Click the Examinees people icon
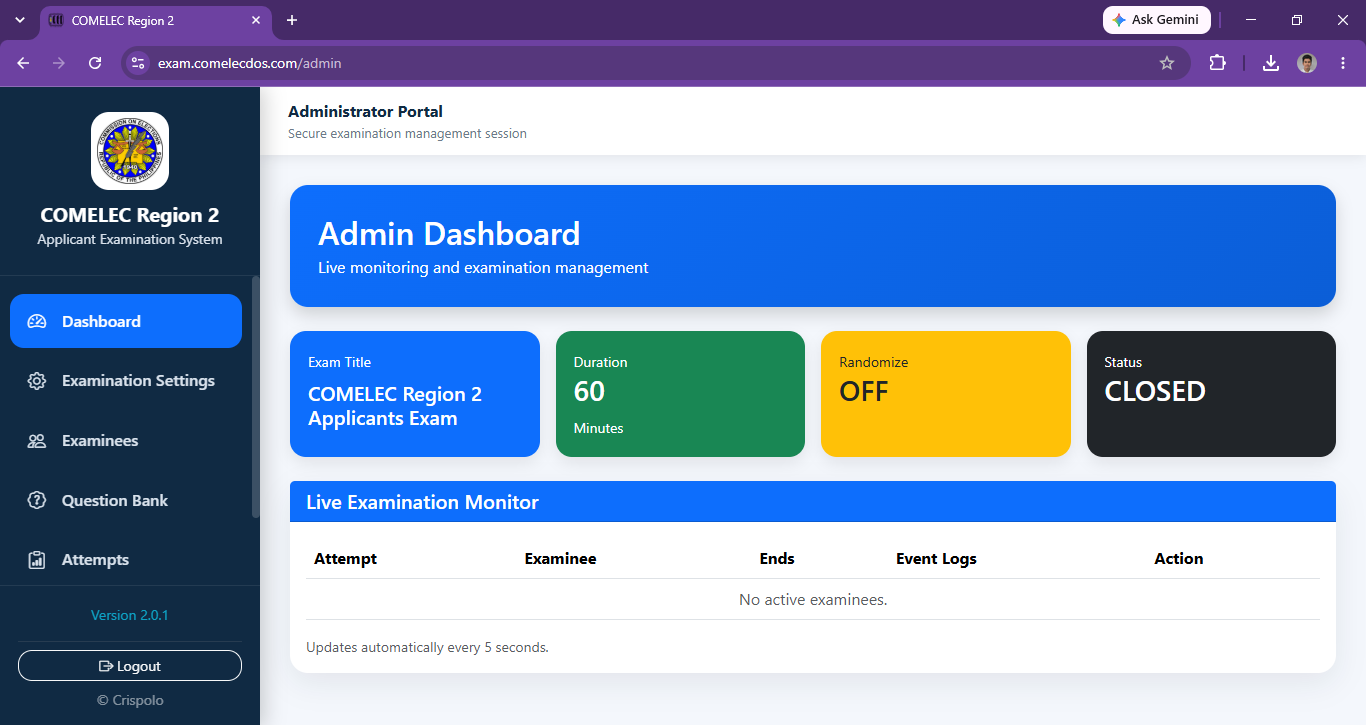1366x725 pixels. click(37, 441)
